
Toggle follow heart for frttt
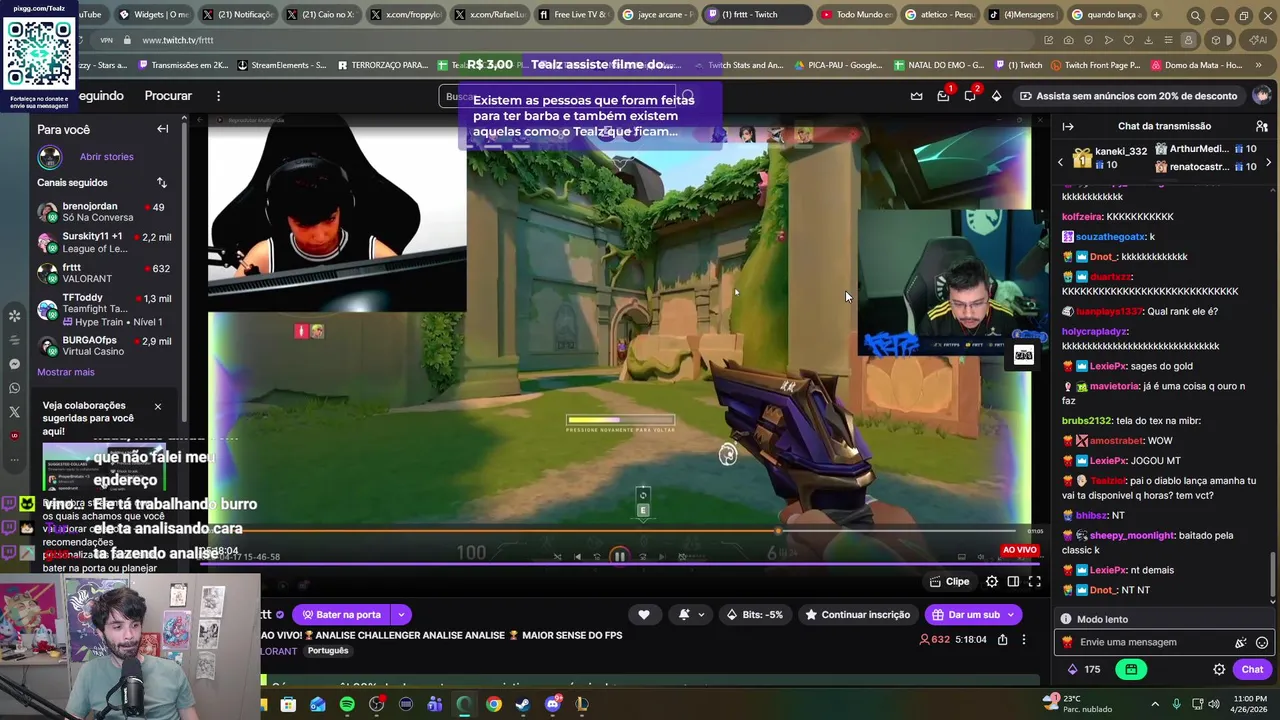[x=644, y=615]
